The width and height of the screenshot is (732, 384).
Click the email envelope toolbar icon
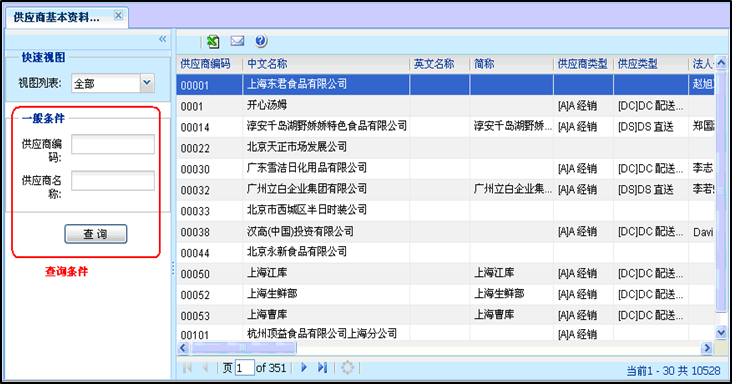click(237, 41)
